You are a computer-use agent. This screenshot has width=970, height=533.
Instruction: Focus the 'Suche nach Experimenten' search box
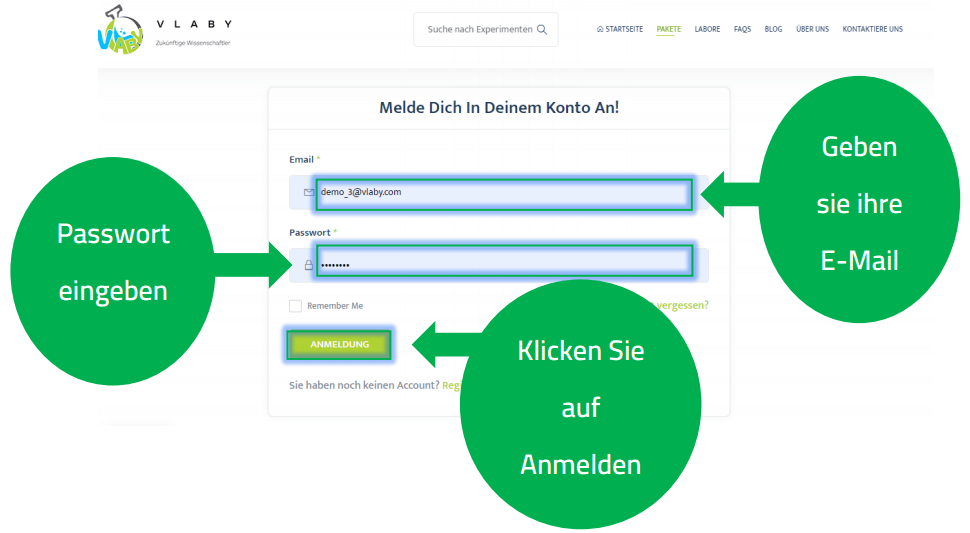(x=479, y=30)
